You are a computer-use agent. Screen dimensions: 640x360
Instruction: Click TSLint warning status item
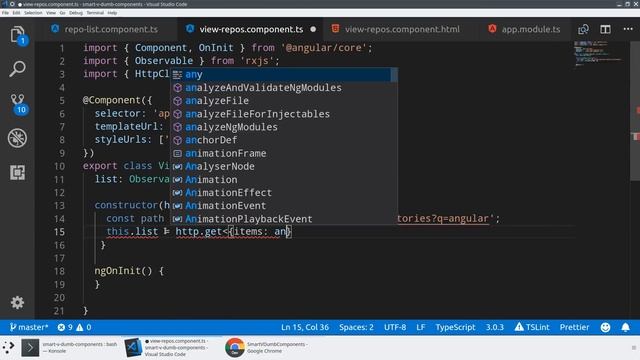532,327
